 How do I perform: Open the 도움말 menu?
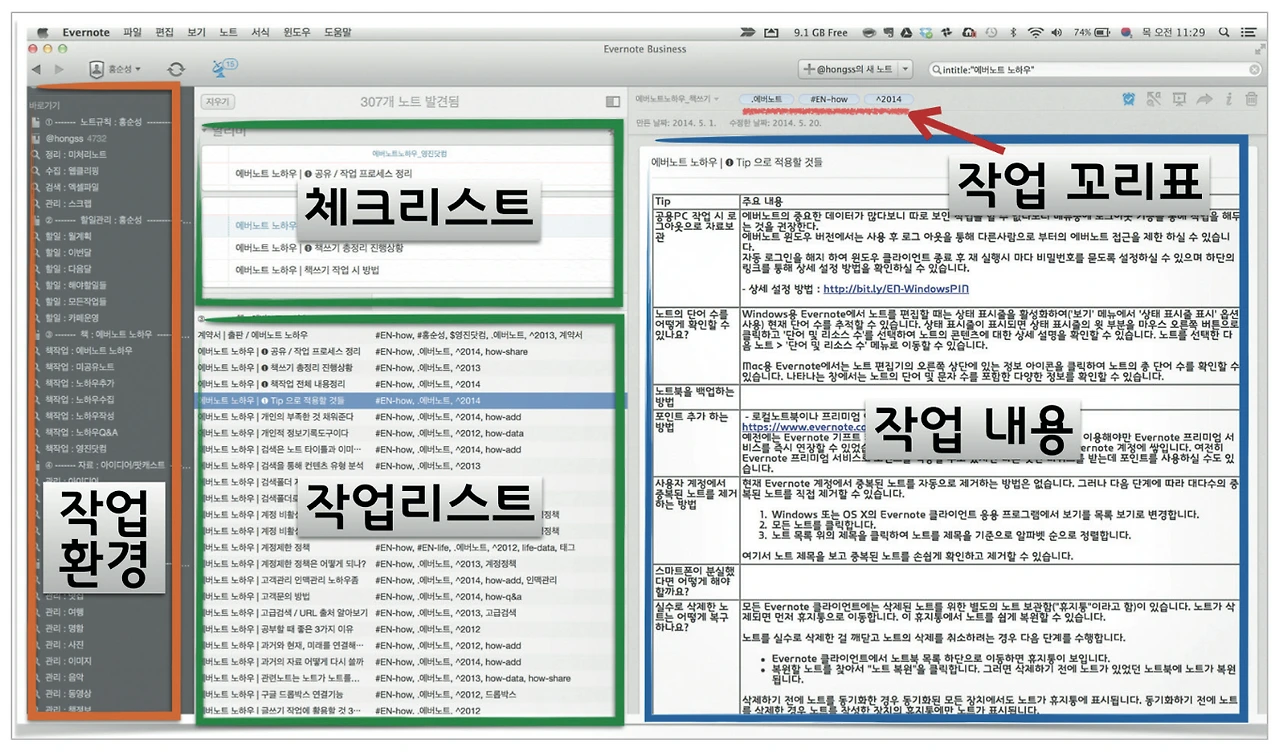(338, 32)
